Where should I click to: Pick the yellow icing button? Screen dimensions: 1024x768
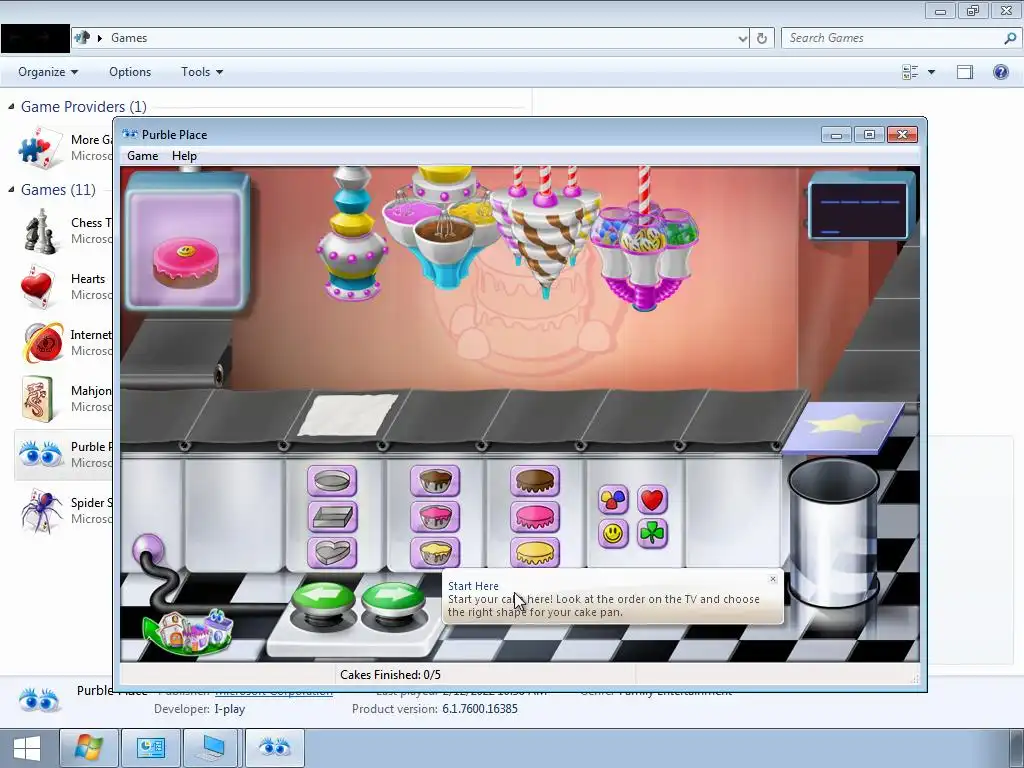pos(535,552)
